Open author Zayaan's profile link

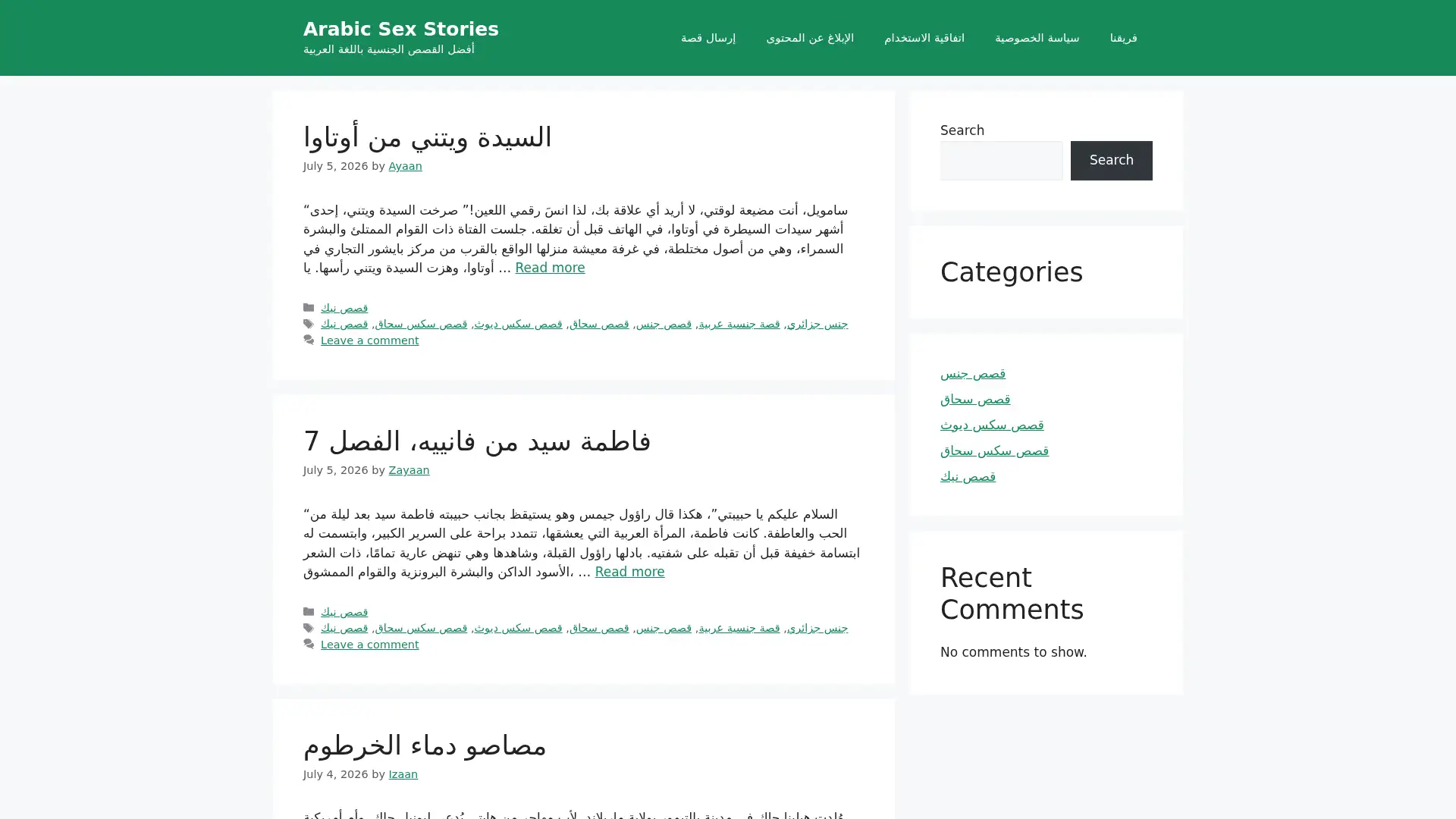(x=409, y=470)
